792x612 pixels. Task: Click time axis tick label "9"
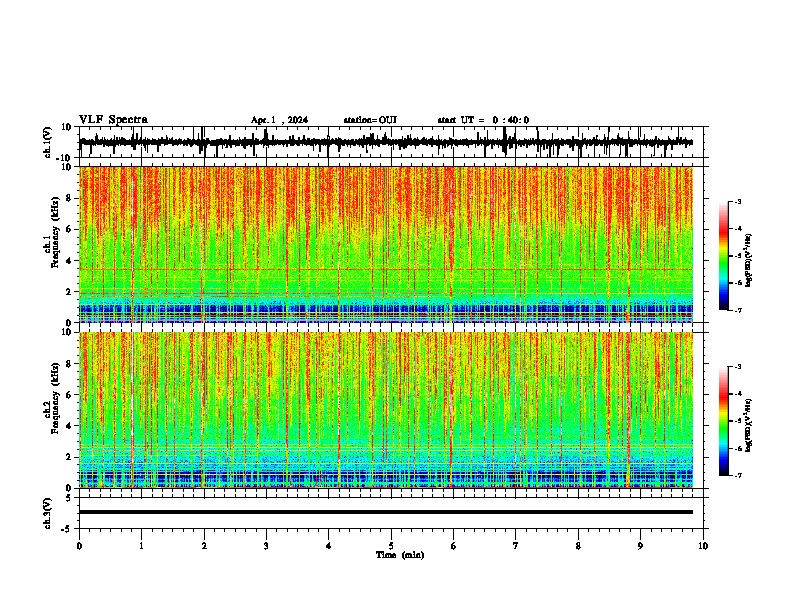click(640, 546)
